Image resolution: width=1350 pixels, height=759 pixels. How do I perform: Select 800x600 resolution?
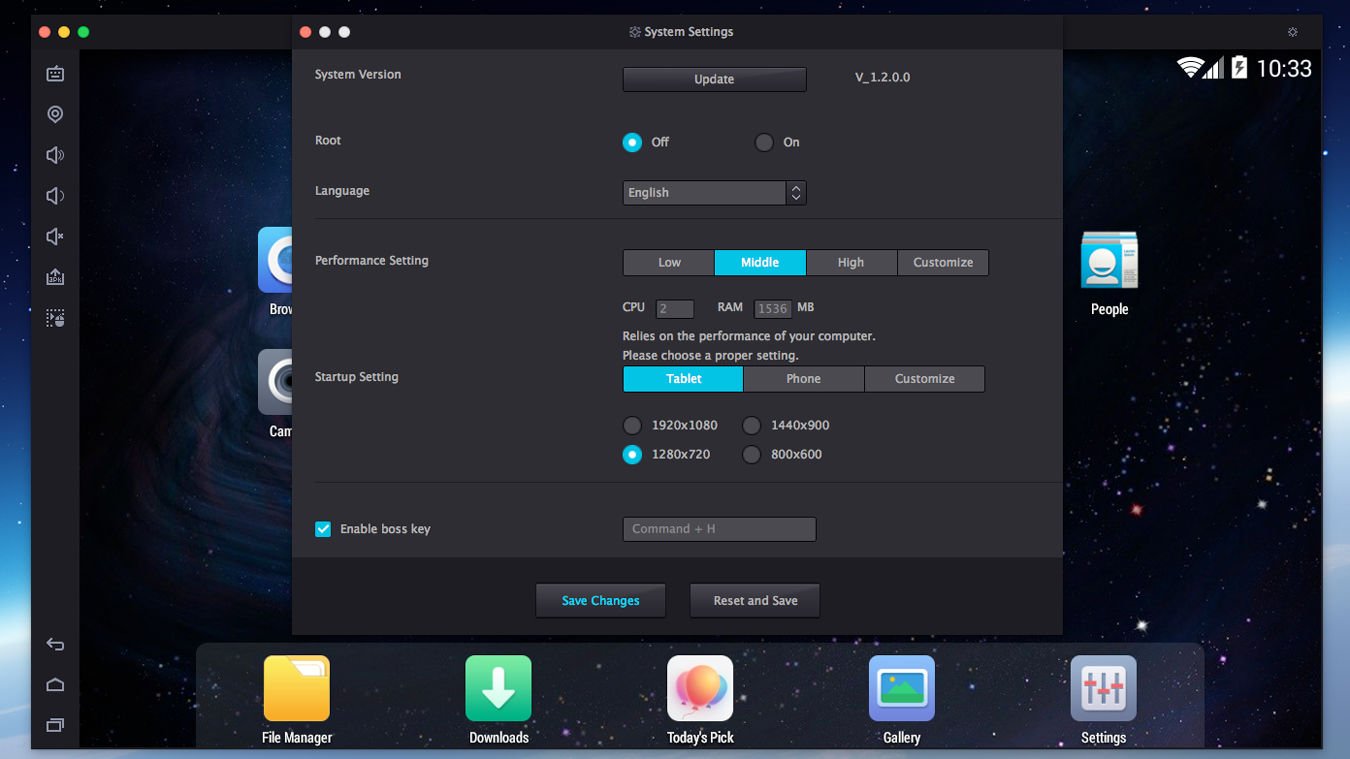point(751,454)
